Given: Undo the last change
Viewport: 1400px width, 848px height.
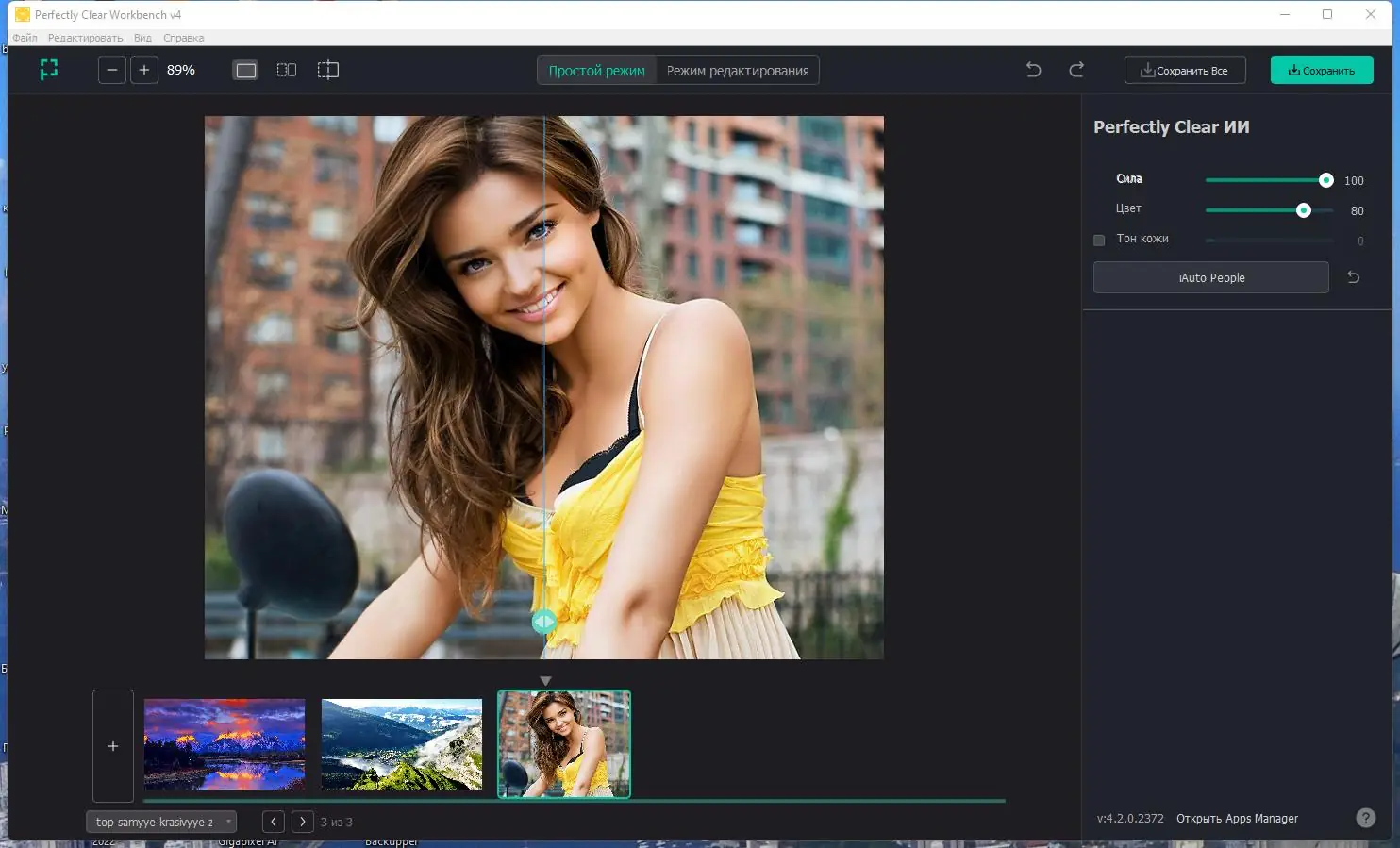Looking at the screenshot, I should click(x=1033, y=70).
